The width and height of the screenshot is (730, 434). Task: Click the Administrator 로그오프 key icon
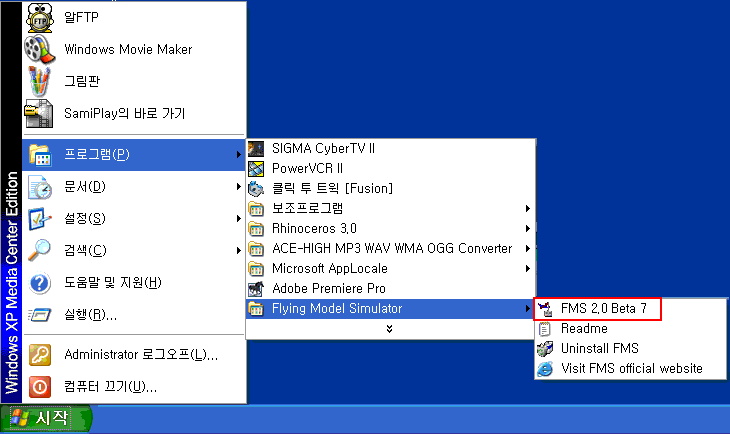40,355
